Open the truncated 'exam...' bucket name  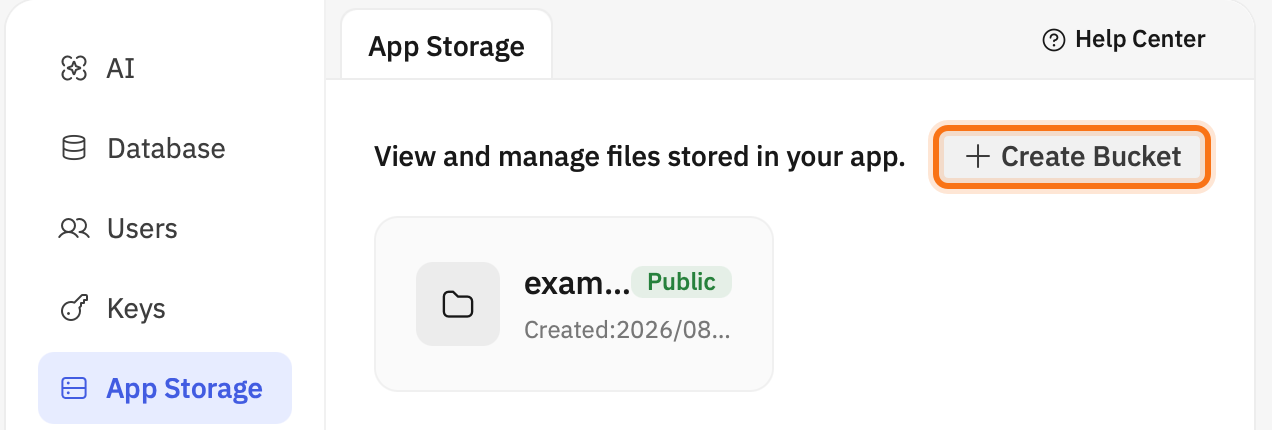tap(578, 283)
